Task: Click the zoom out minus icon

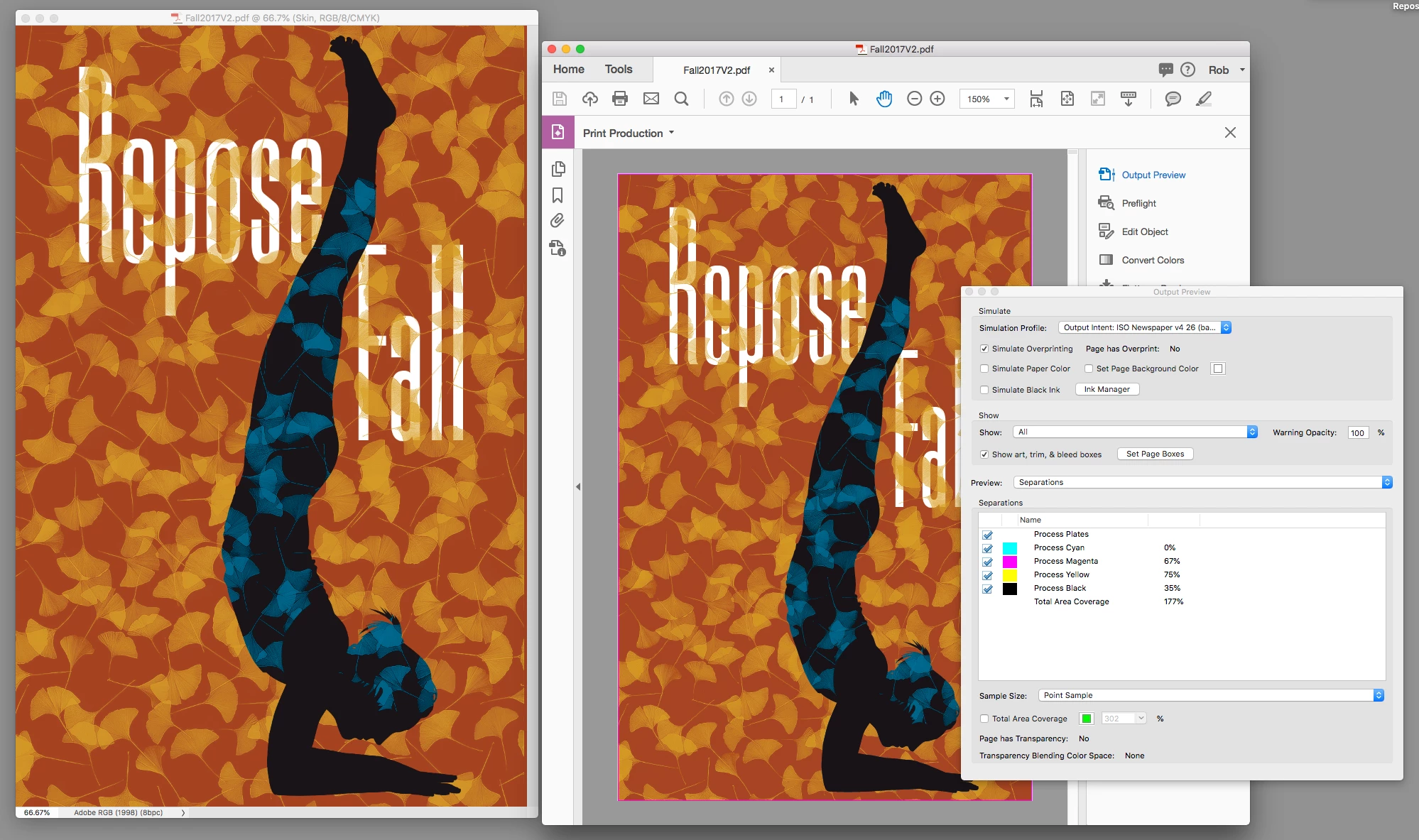Action: tap(915, 99)
